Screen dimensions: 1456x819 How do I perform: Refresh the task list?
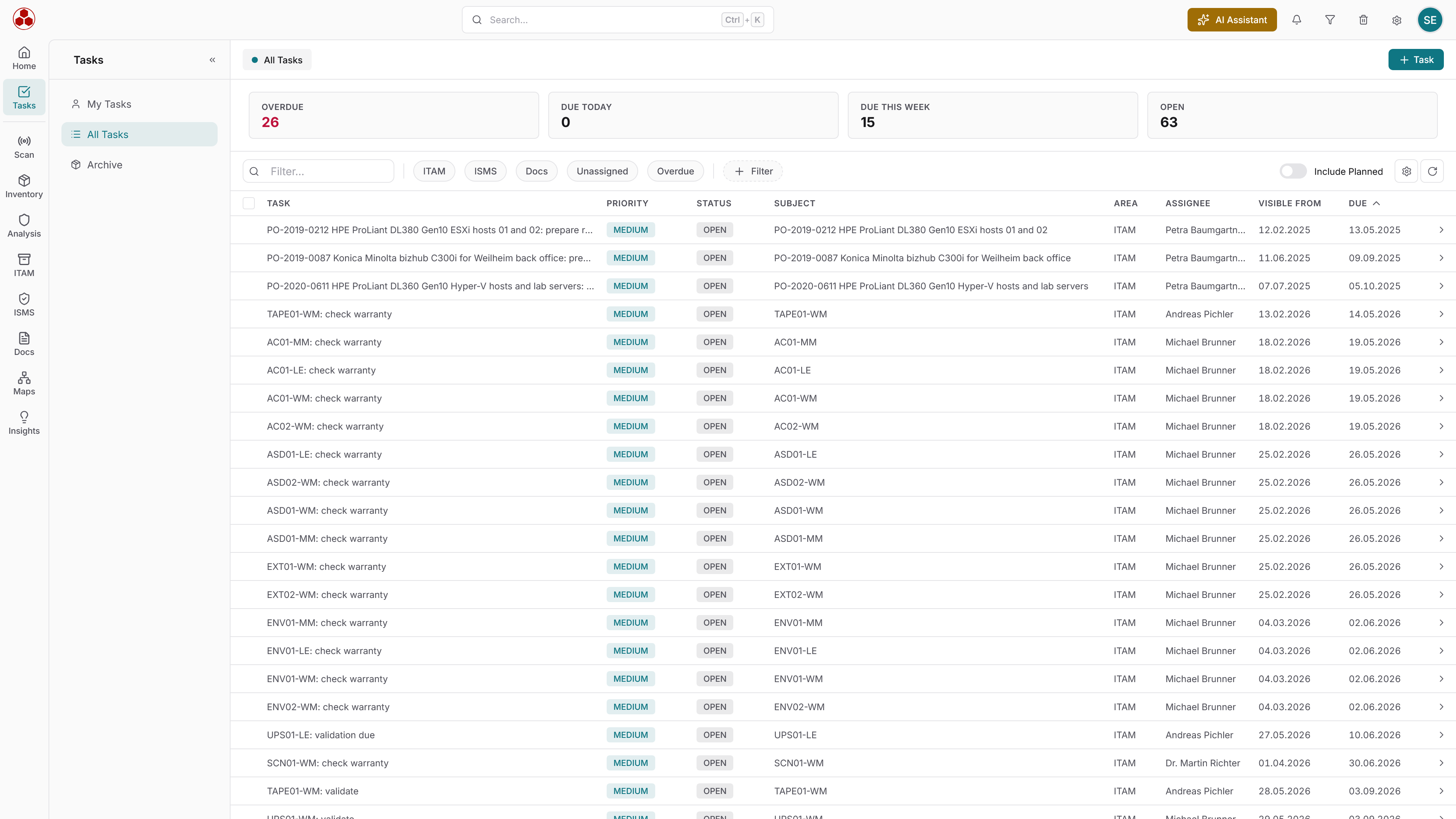[1432, 171]
